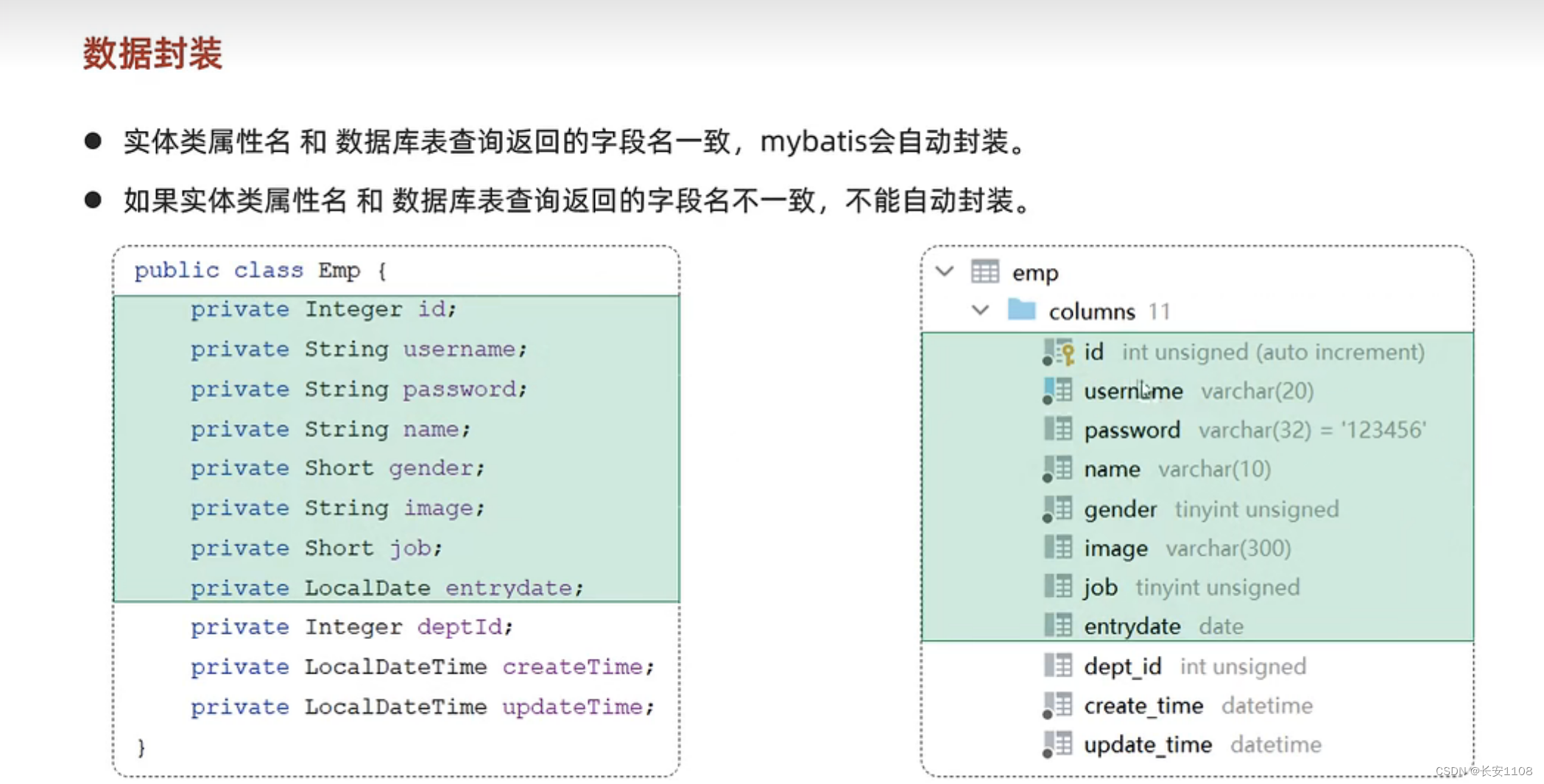The width and height of the screenshot is (1544, 784).
Task: Click the 'private Short job;' line
Action: coord(317,548)
